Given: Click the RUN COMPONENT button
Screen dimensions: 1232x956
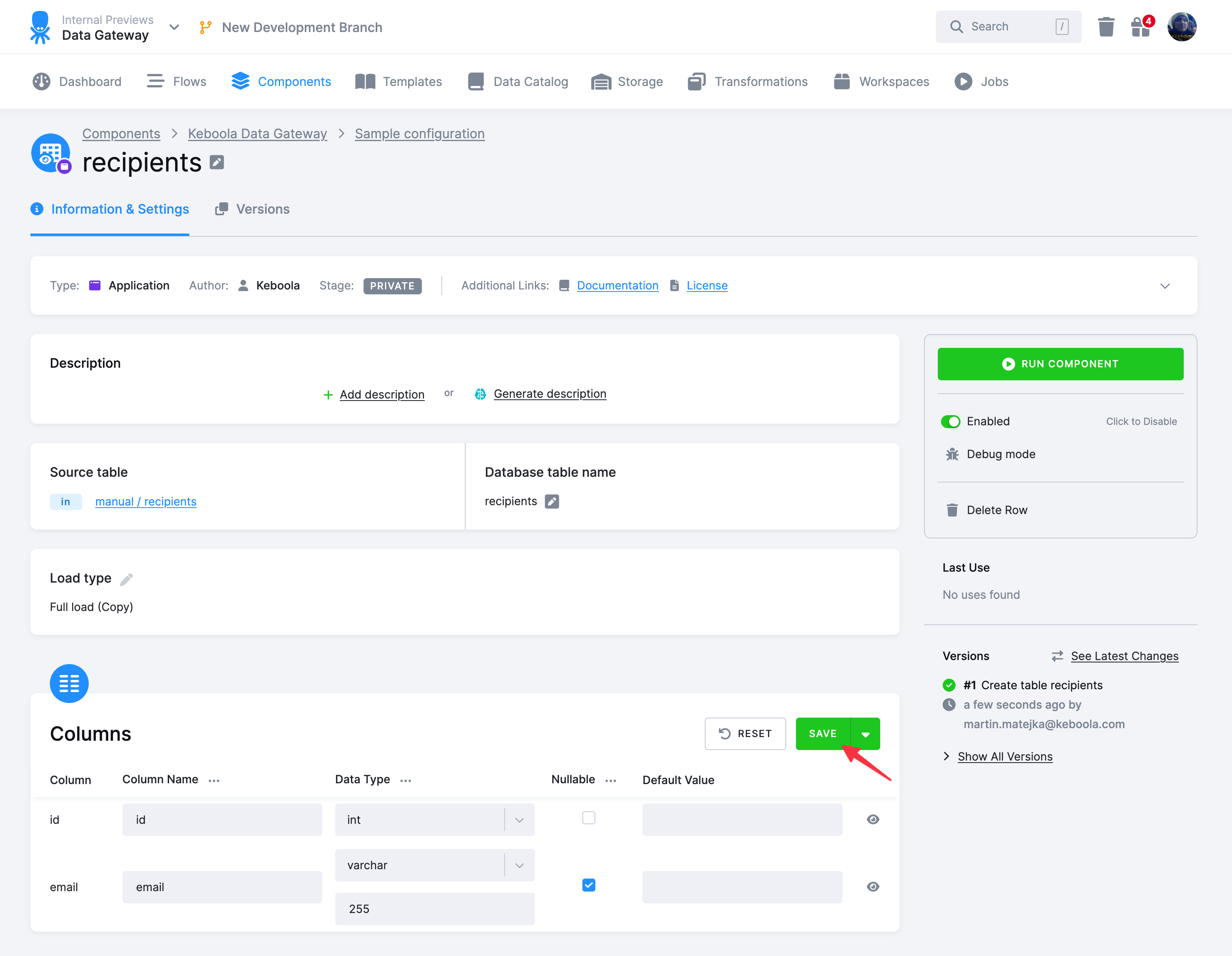Looking at the screenshot, I should [1060, 363].
